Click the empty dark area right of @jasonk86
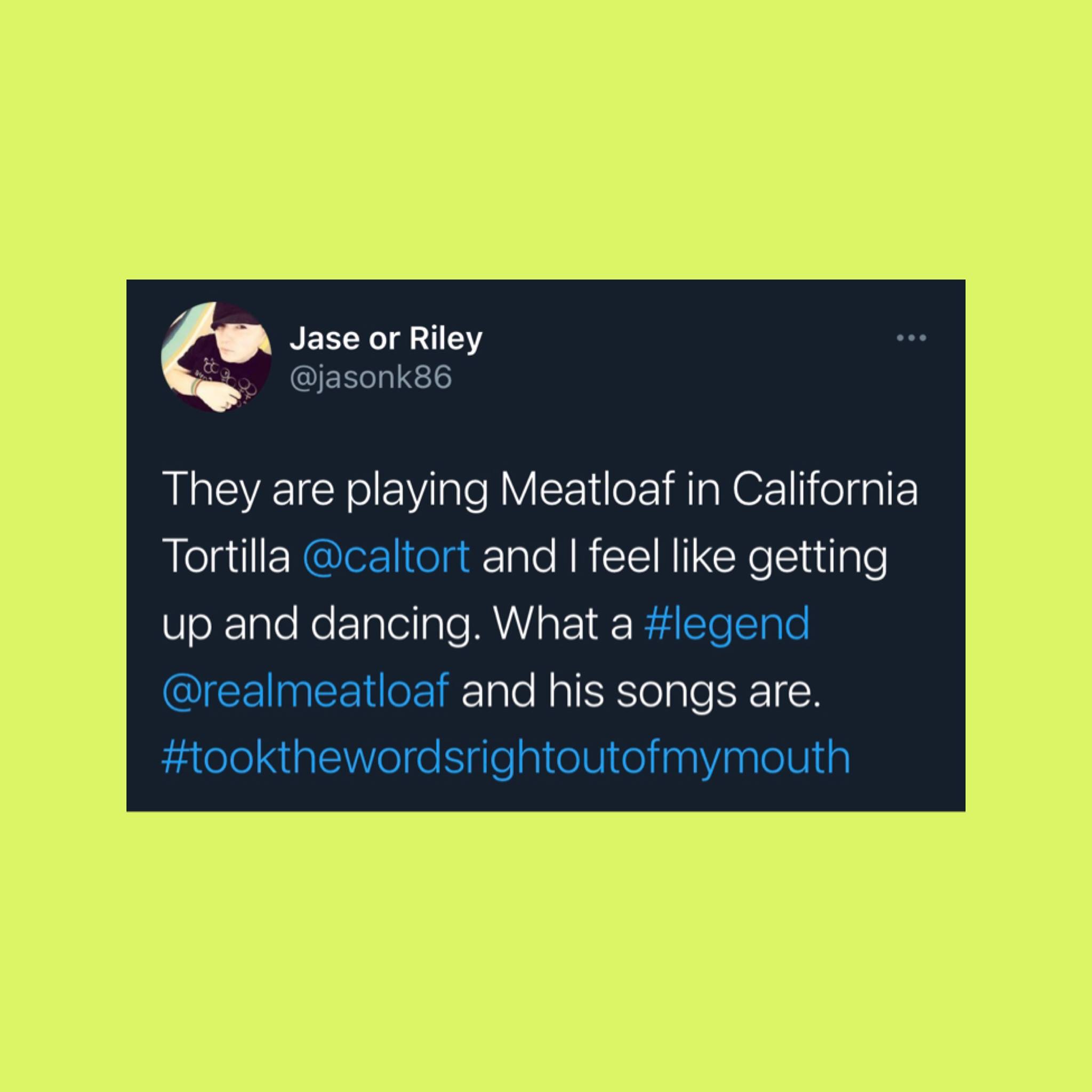 click(678, 377)
